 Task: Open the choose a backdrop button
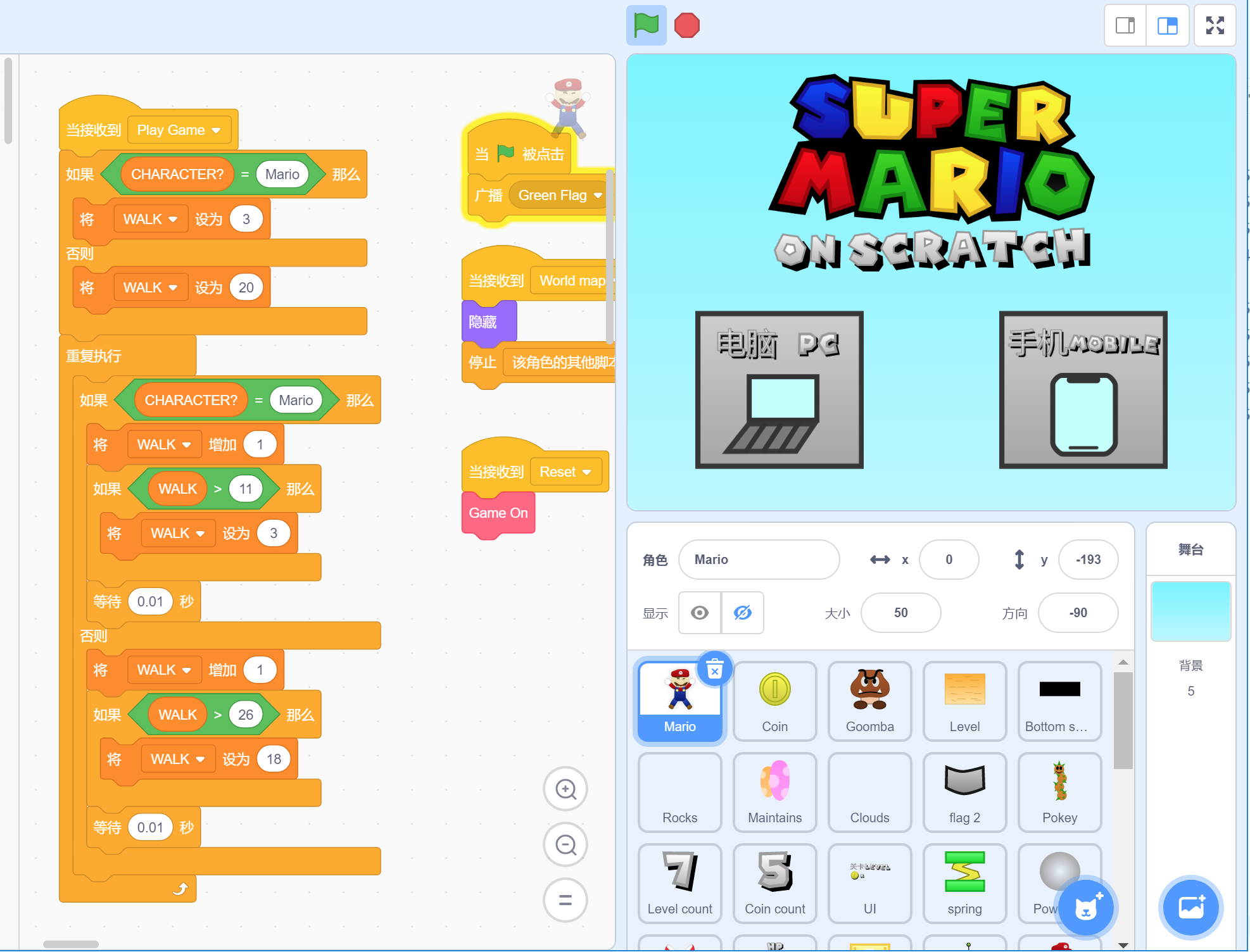[1190, 908]
